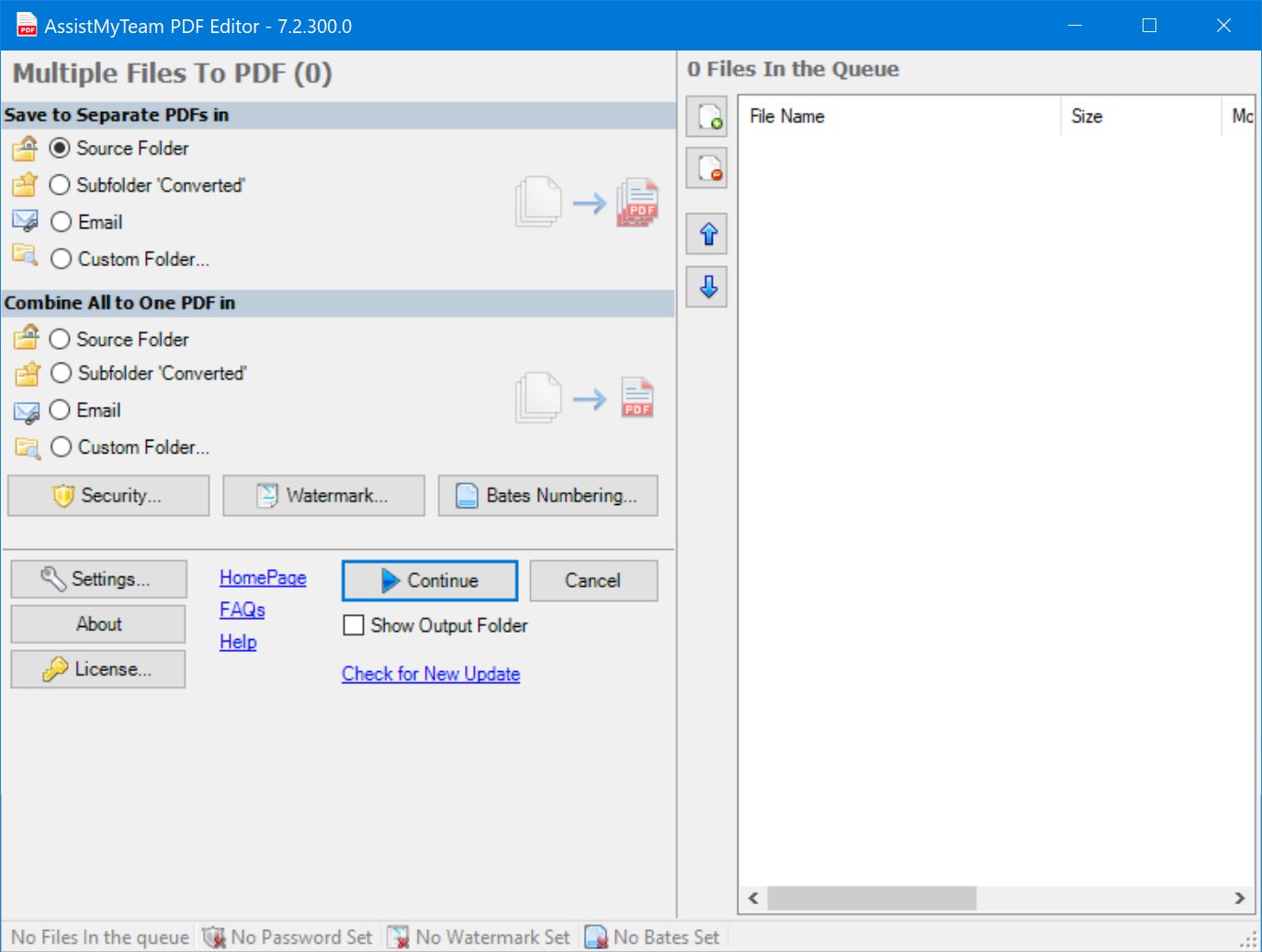The height and width of the screenshot is (952, 1262).
Task: Click the Custom Folder icon under Combine section
Action: [27, 447]
